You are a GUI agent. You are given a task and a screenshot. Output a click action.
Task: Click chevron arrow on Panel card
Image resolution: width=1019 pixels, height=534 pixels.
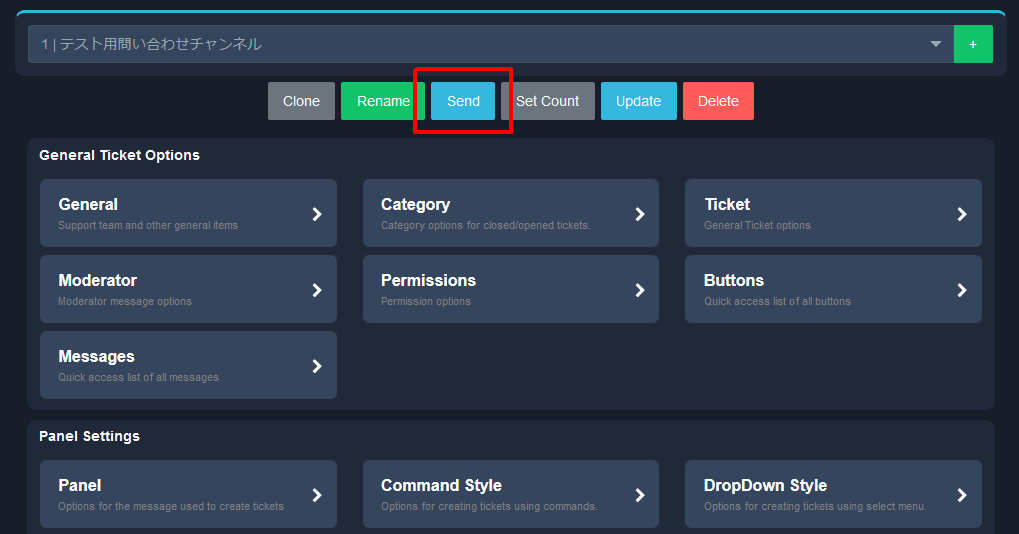(317, 496)
